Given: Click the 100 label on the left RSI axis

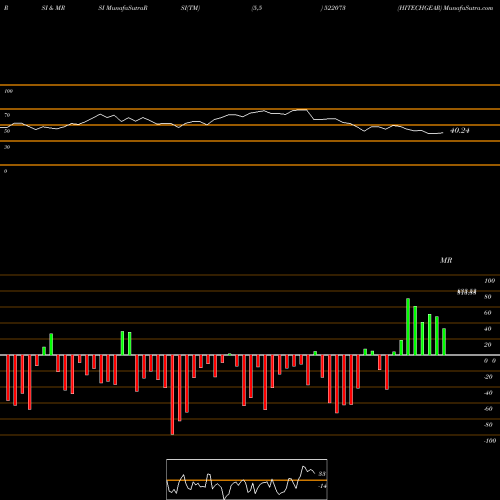Looking at the screenshot, I should click(8, 91).
